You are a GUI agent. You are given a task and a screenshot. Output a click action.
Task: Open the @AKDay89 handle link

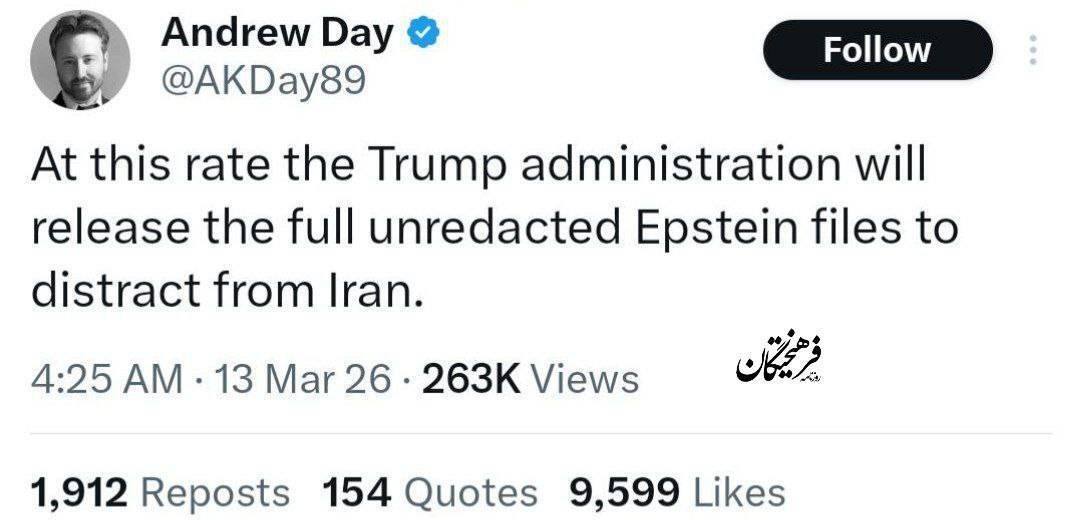click(263, 82)
